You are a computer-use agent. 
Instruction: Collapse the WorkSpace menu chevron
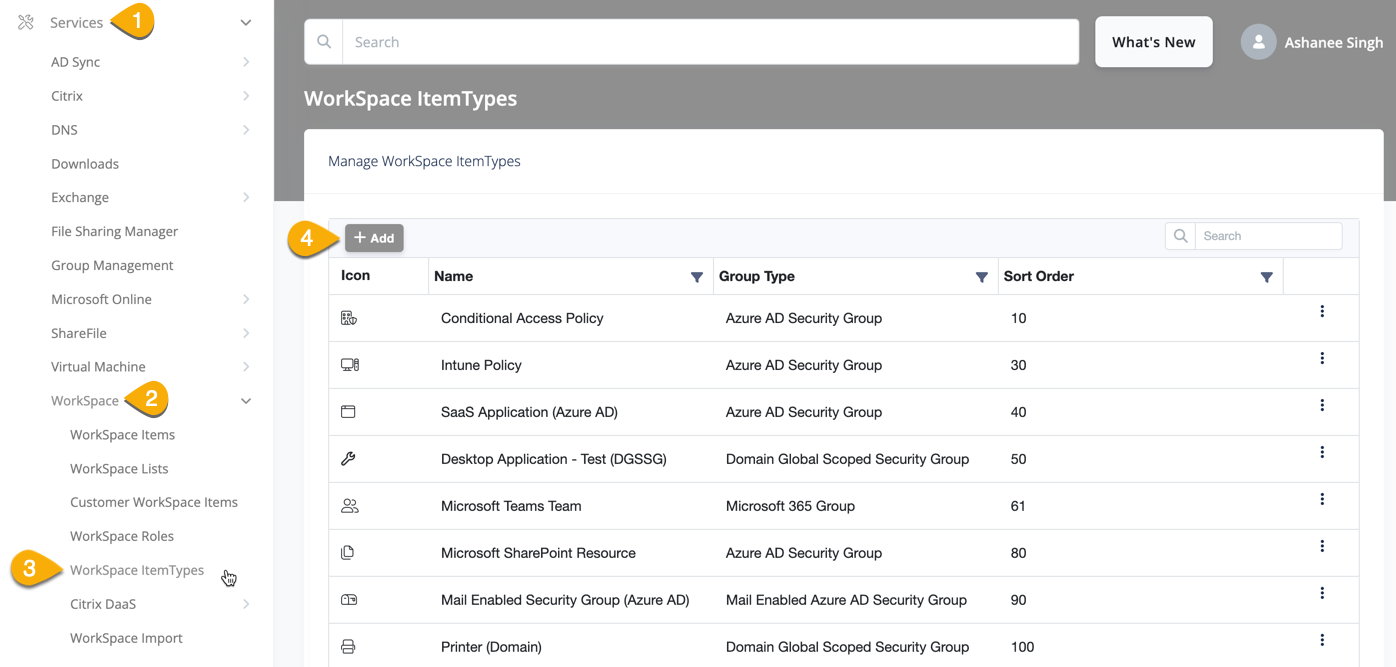coord(245,401)
